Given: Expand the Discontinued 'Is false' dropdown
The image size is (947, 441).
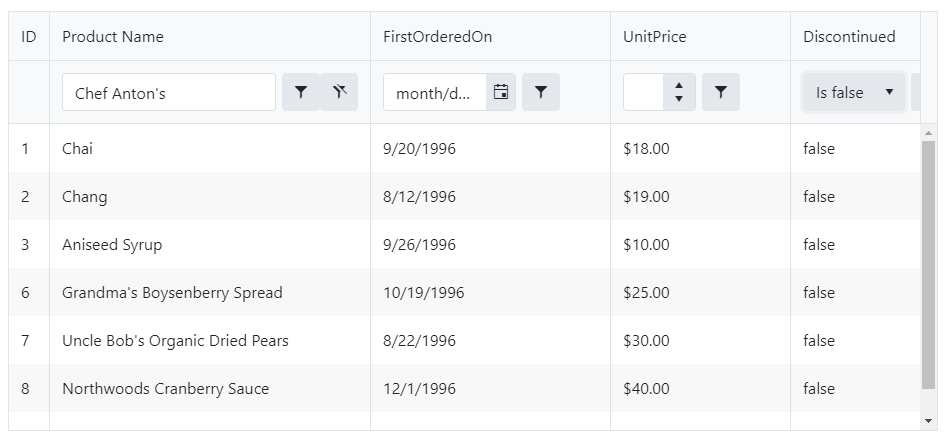Looking at the screenshot, I should [854, 92].
